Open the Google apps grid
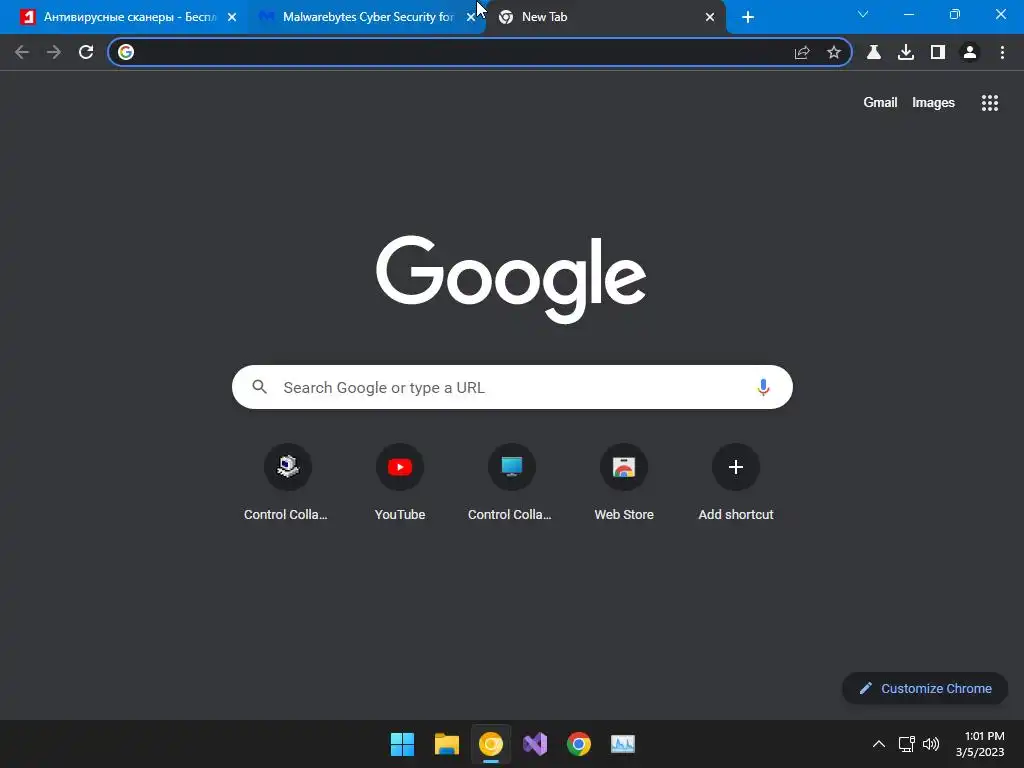Screen dimensions: 1024x768 [x=990, y=103]
